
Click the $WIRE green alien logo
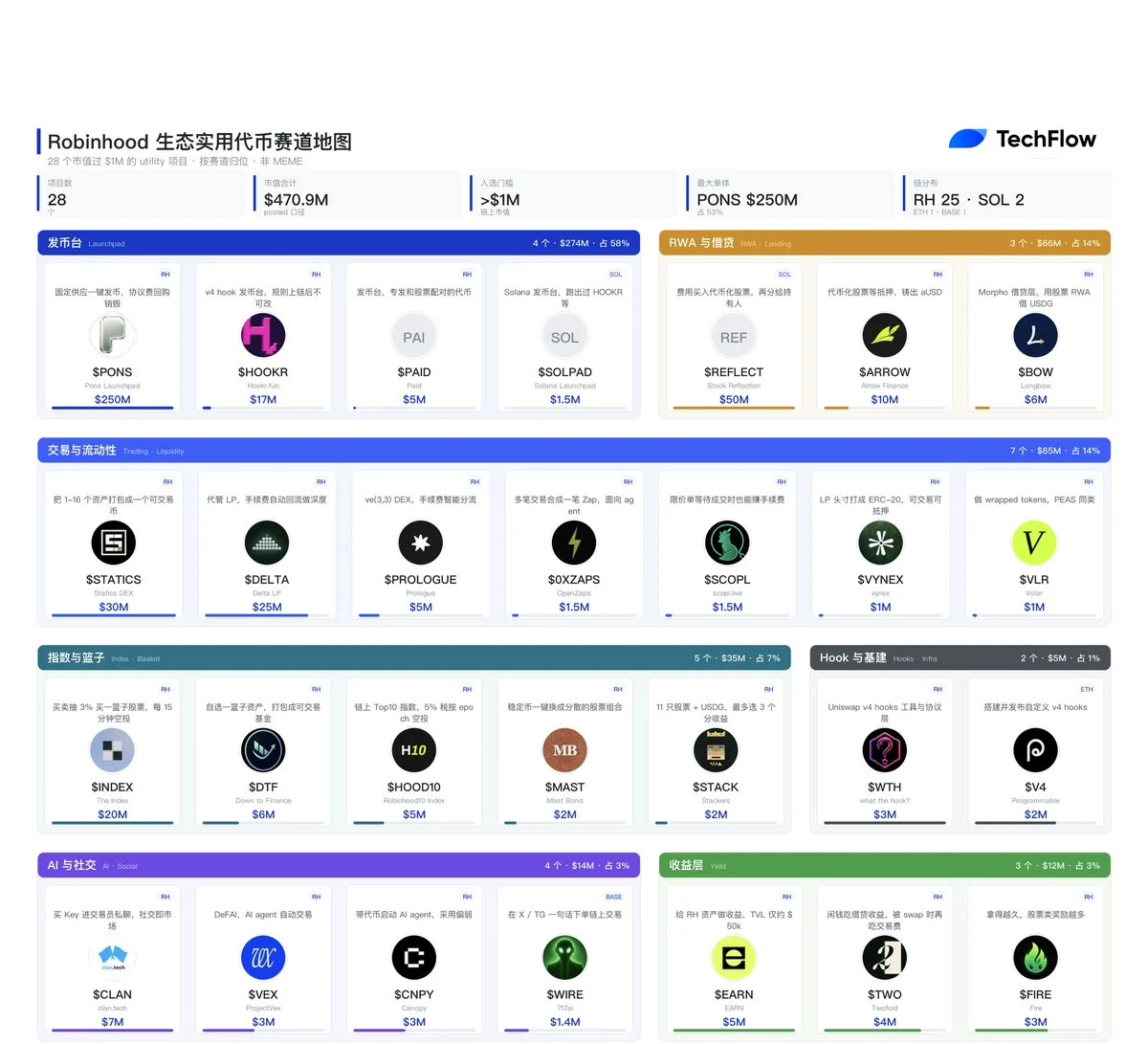[x=564, y=958]
